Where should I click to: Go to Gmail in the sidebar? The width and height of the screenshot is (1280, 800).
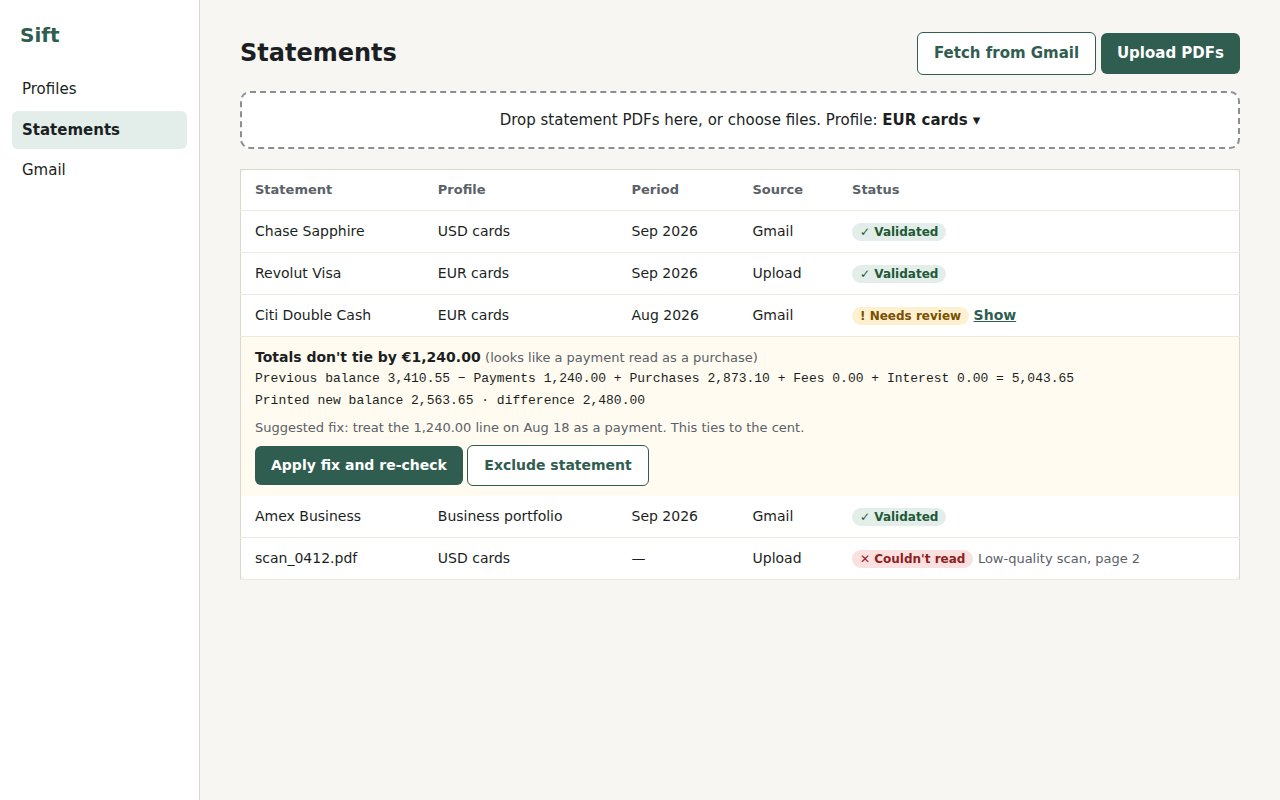tap(99, 170)
